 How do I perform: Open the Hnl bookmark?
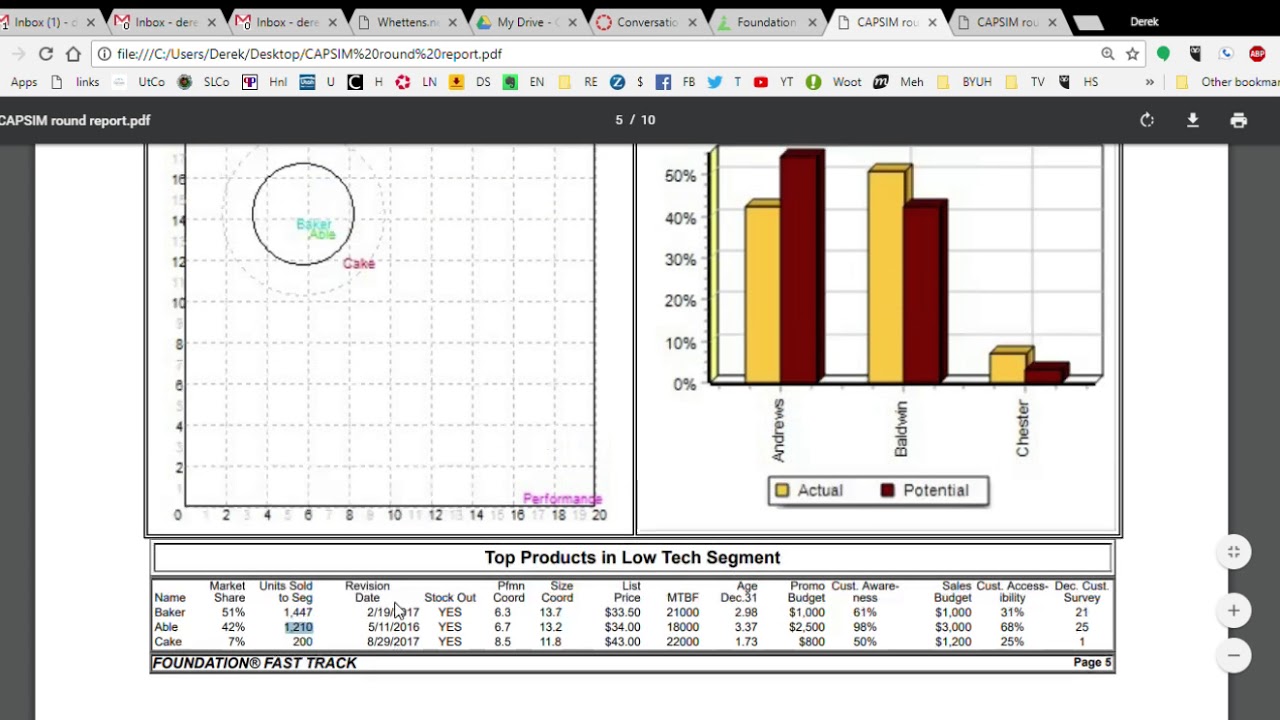(x=265, y=82)
